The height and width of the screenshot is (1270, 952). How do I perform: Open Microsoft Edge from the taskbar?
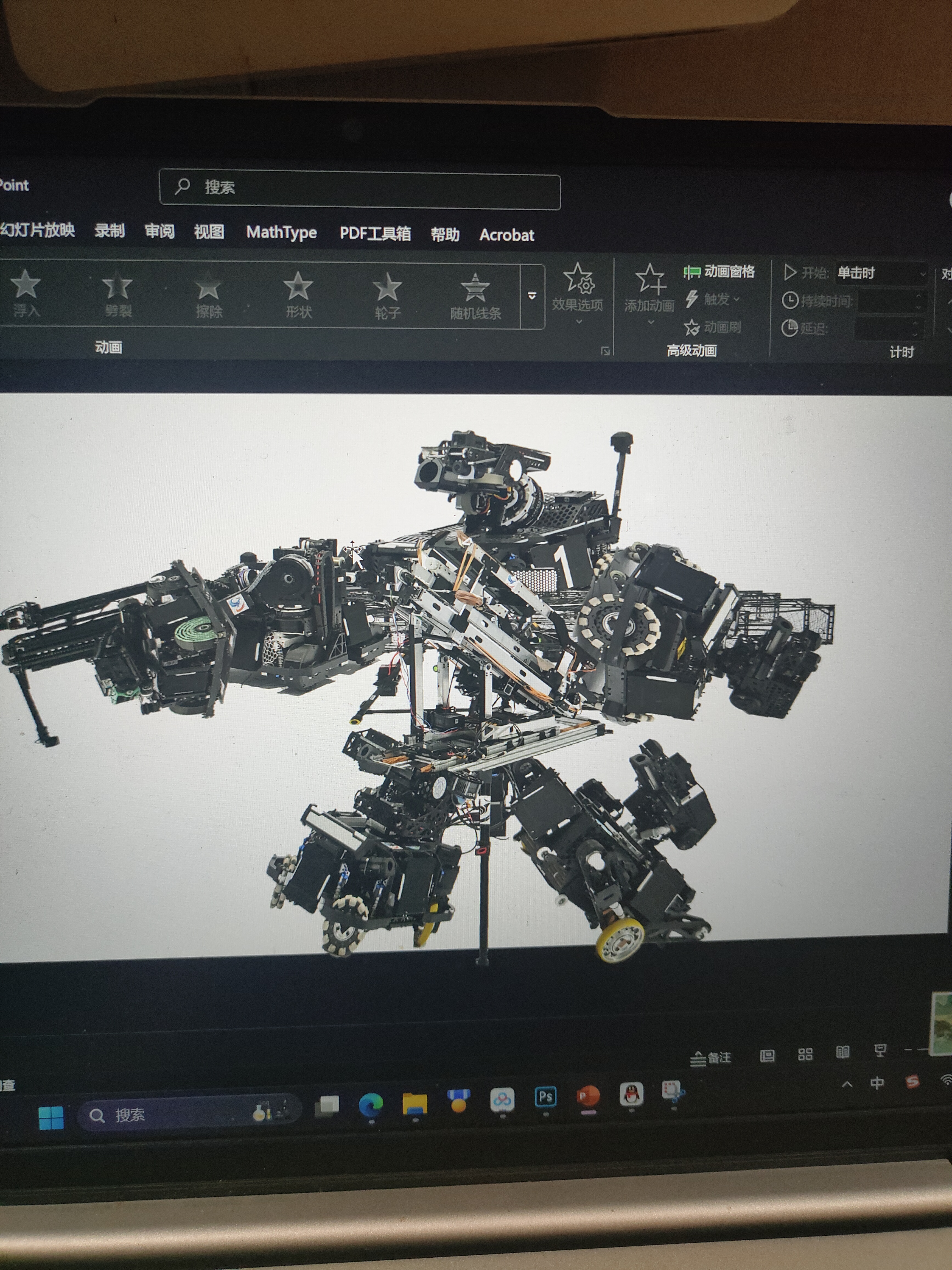click(x=371, y=1105)
